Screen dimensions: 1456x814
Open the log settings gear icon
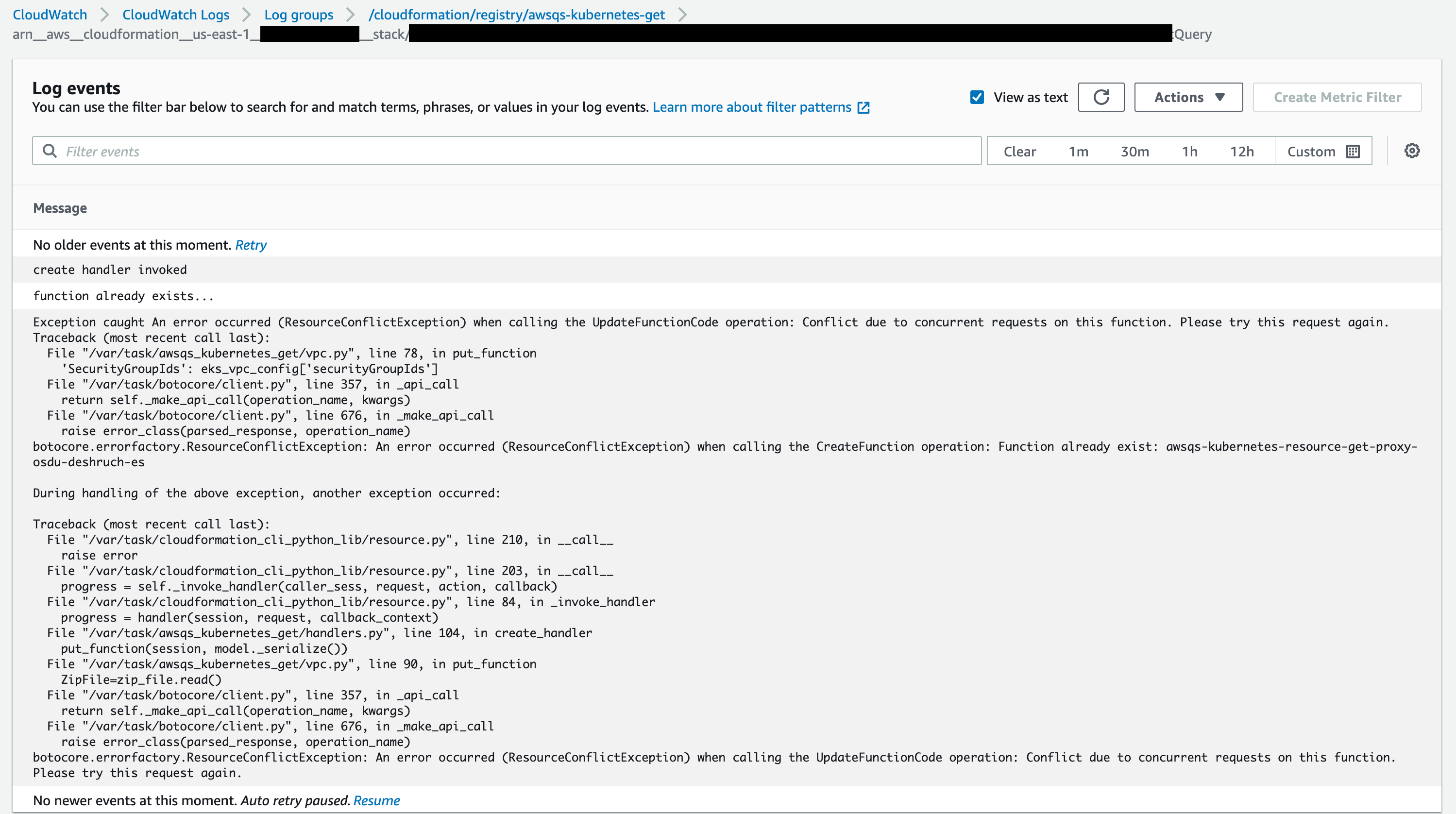1411,151
